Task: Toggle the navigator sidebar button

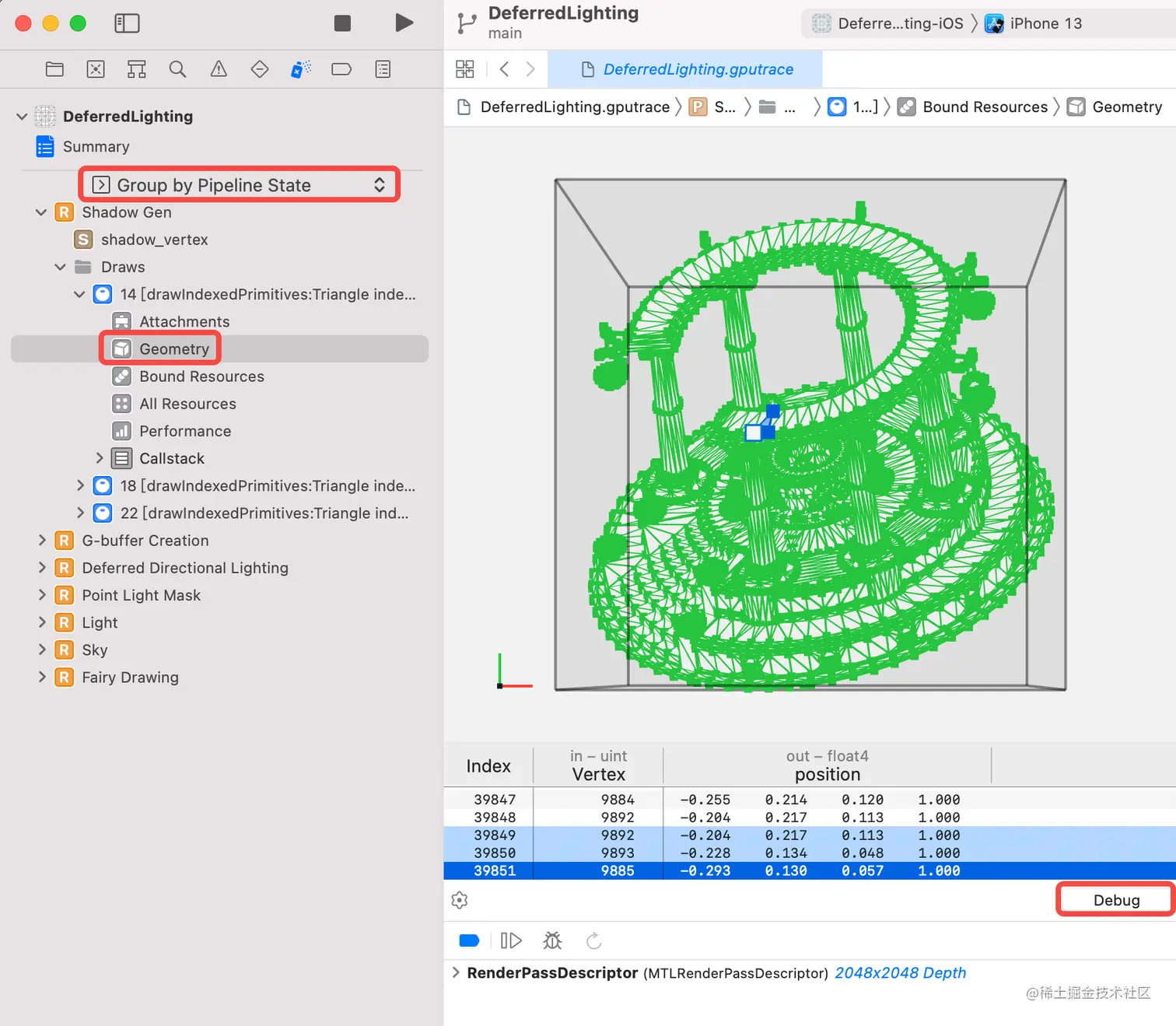Action: click(127, 23)
